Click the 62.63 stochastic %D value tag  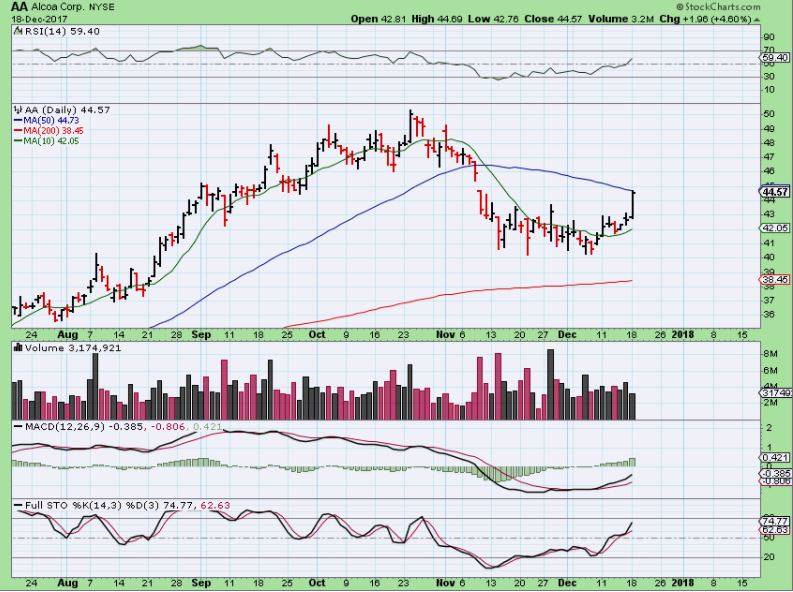pyautogui.click(x=775, y=530)
